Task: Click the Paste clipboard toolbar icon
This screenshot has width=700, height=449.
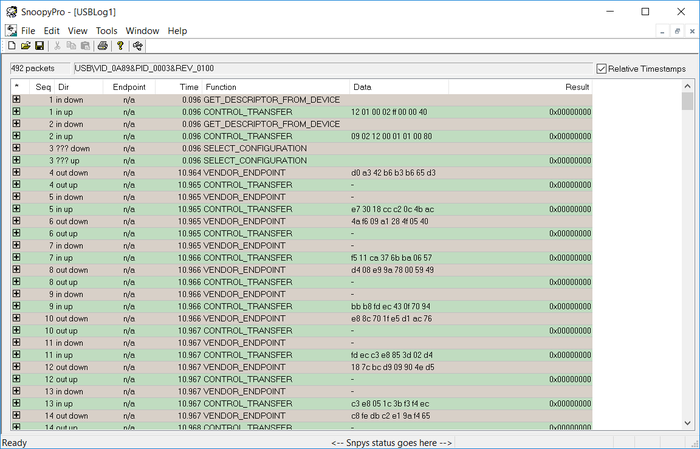Action: tap(86, 46)
